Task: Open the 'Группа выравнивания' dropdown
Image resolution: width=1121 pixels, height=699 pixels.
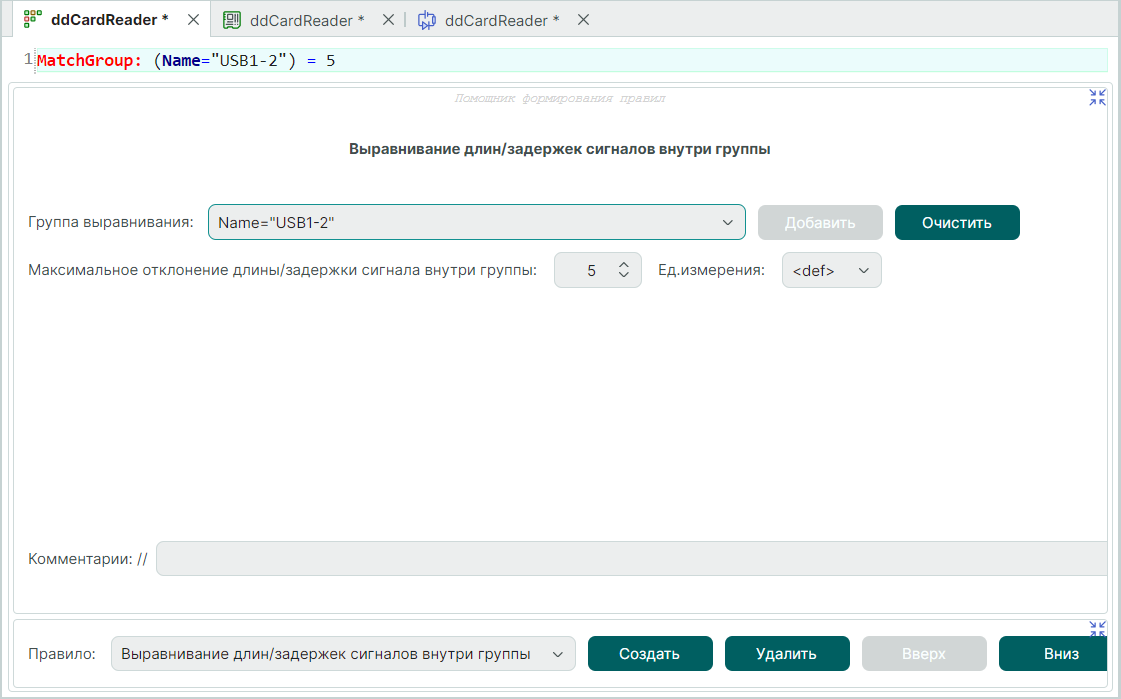Action: tap(728, 222)
